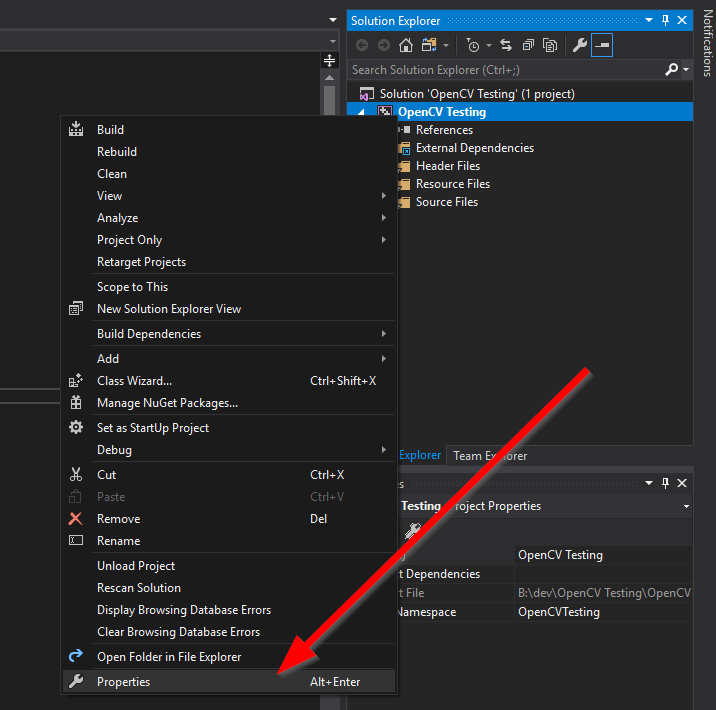This screenshot has height=710, width=716.
Task: Open the editor tab list dropdown arrow
Action: [333, 20]
